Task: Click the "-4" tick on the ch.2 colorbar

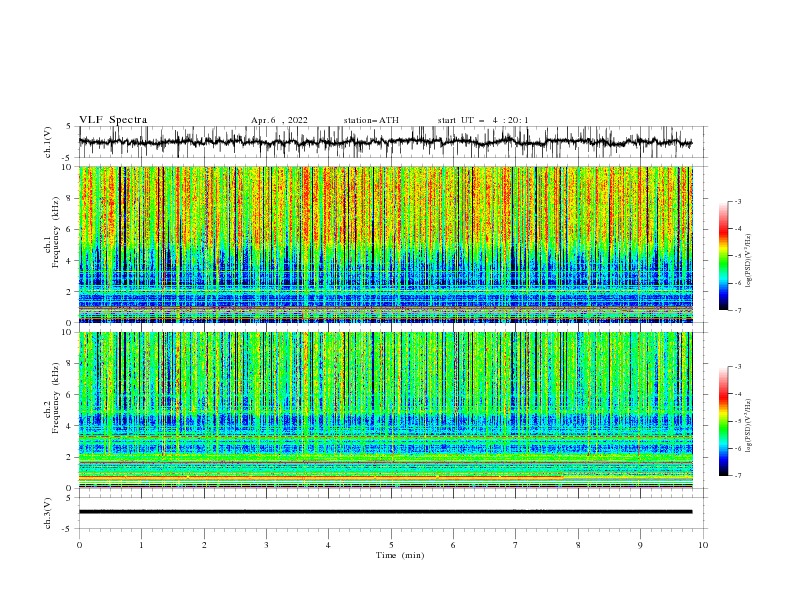Action: click(737, 394)
